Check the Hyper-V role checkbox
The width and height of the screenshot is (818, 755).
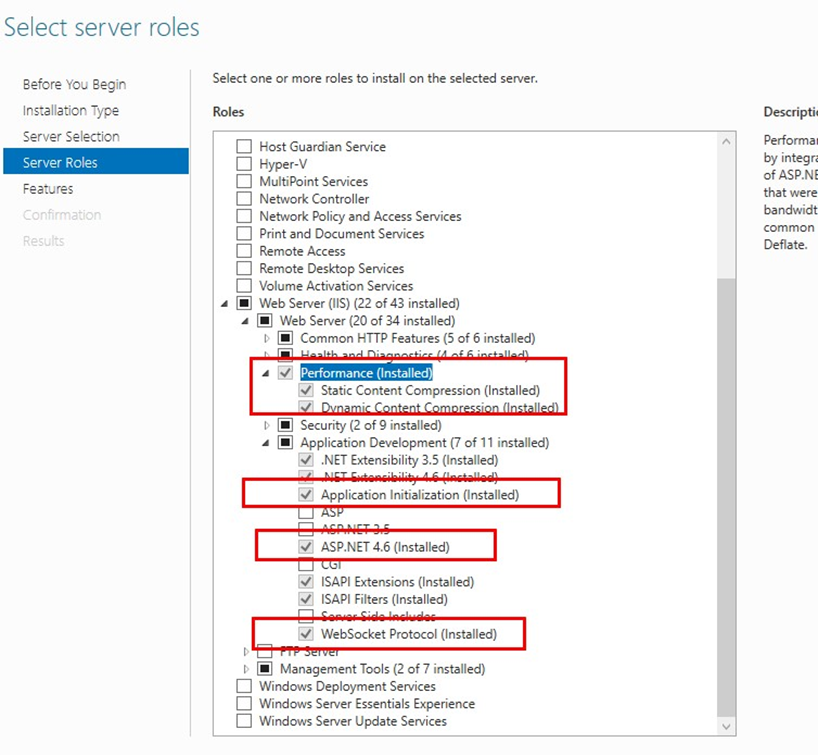click(x=244, y=164)
